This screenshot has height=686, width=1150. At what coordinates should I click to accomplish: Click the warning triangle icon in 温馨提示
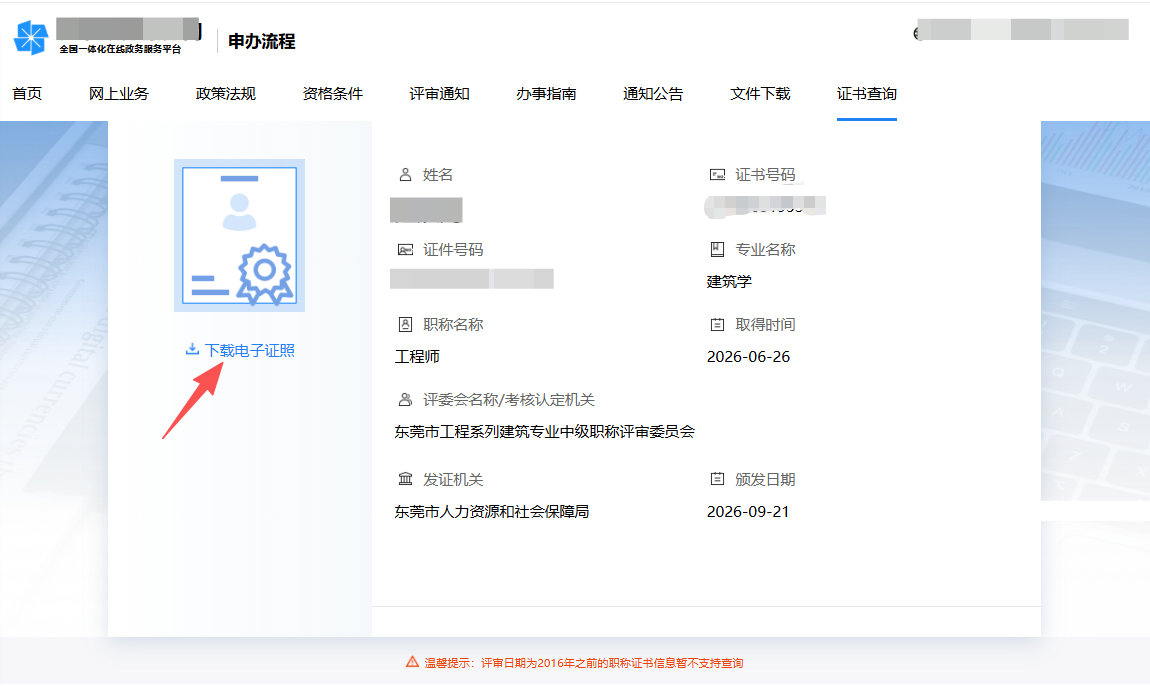pos(412,662)
